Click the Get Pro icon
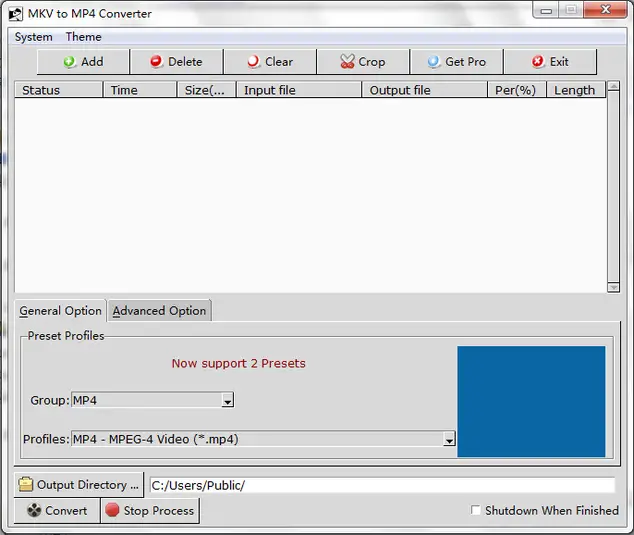 (434, 61)
